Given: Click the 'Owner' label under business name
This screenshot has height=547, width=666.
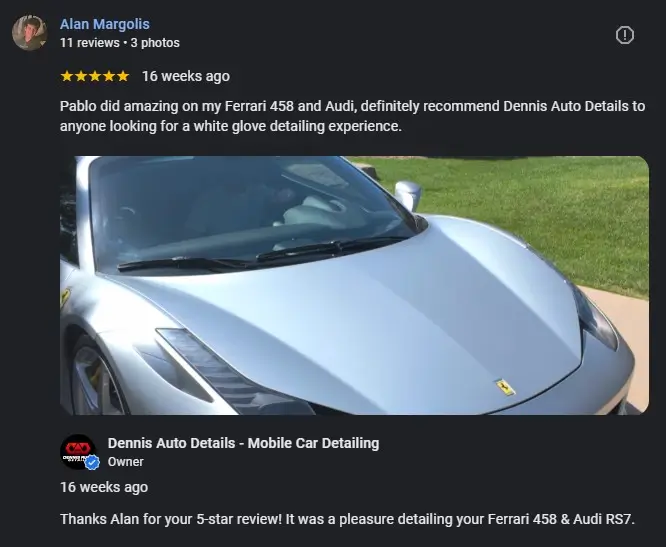Looking at the screenshot, I should [x=126, y=462].
